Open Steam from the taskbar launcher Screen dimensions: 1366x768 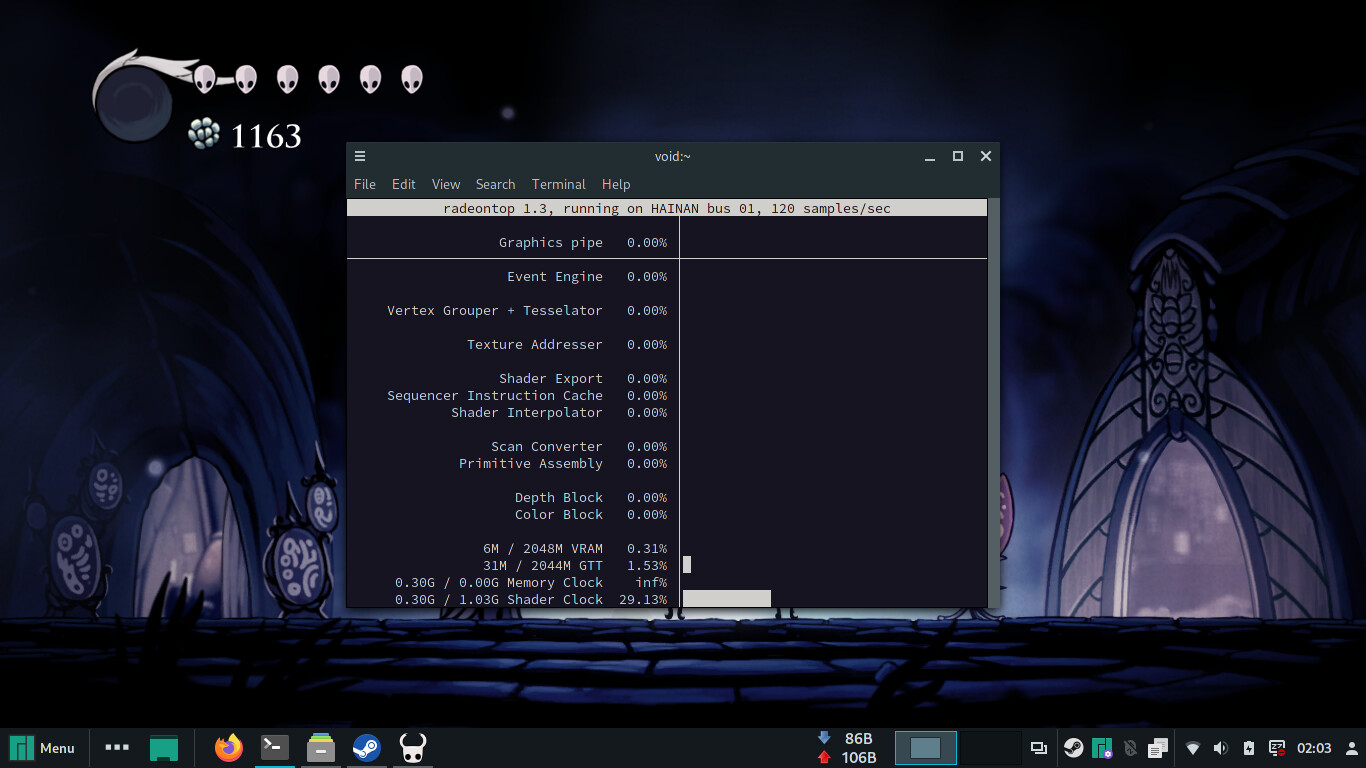(x=367, y=748)
